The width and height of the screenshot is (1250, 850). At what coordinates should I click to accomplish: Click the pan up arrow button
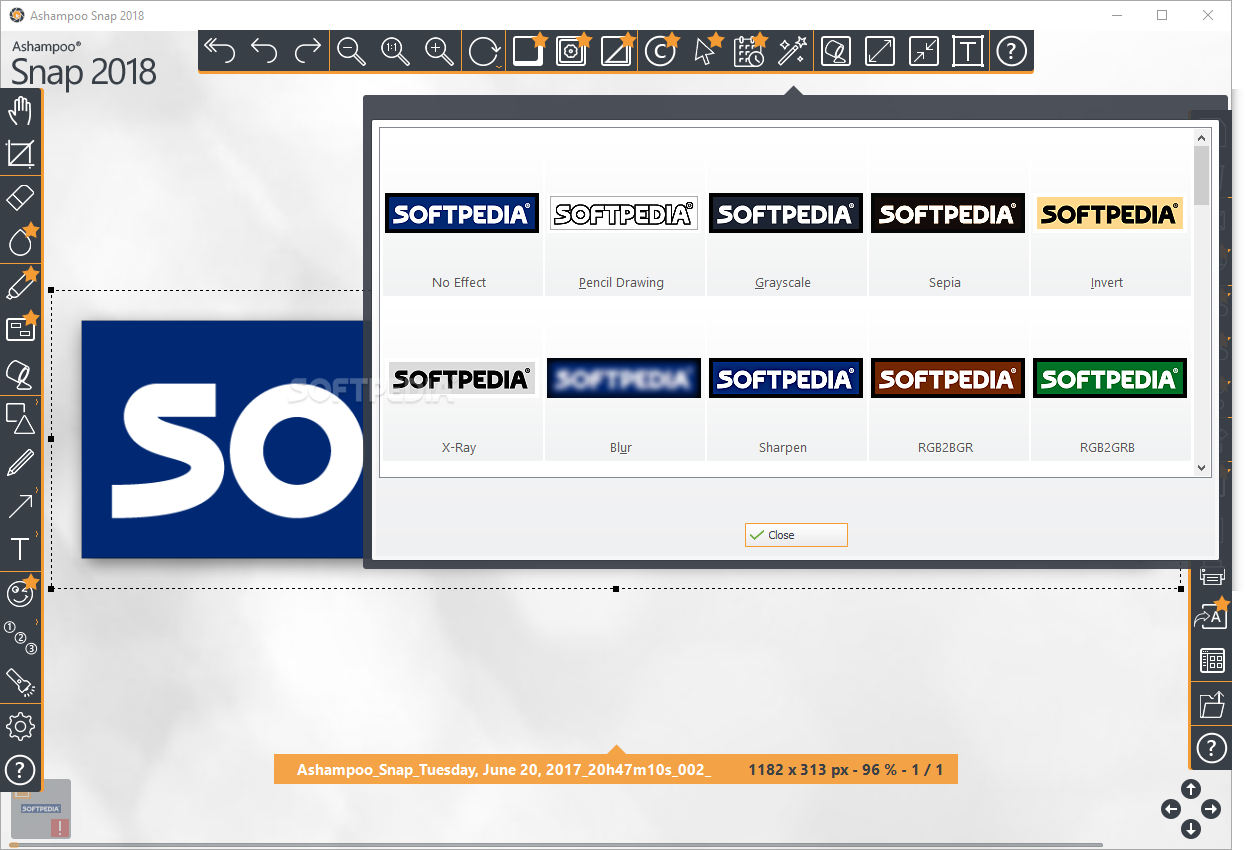tap(1191, 789)
